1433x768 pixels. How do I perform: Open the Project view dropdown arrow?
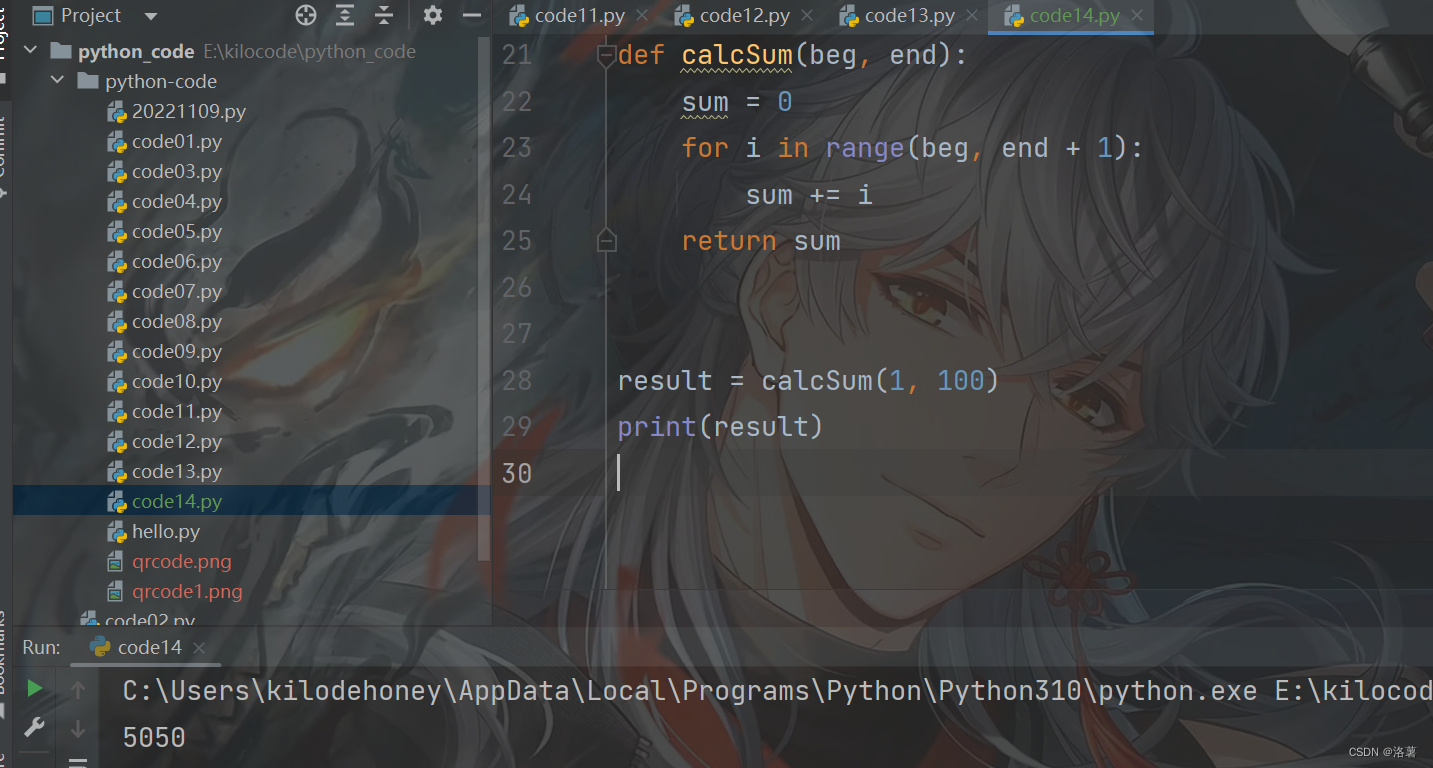pos(151,16)
